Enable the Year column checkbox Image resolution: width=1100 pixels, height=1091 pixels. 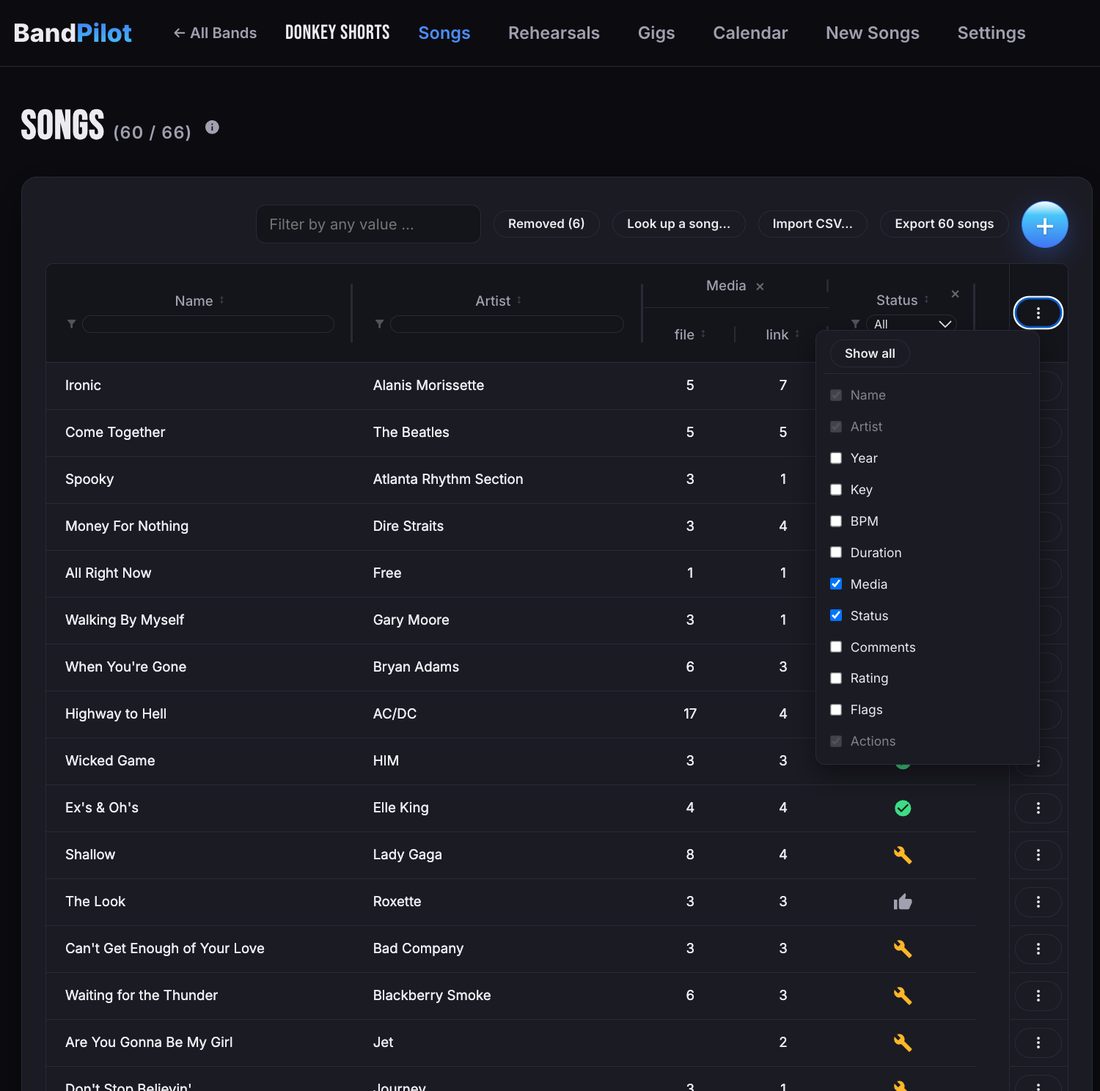click(836, 458)
